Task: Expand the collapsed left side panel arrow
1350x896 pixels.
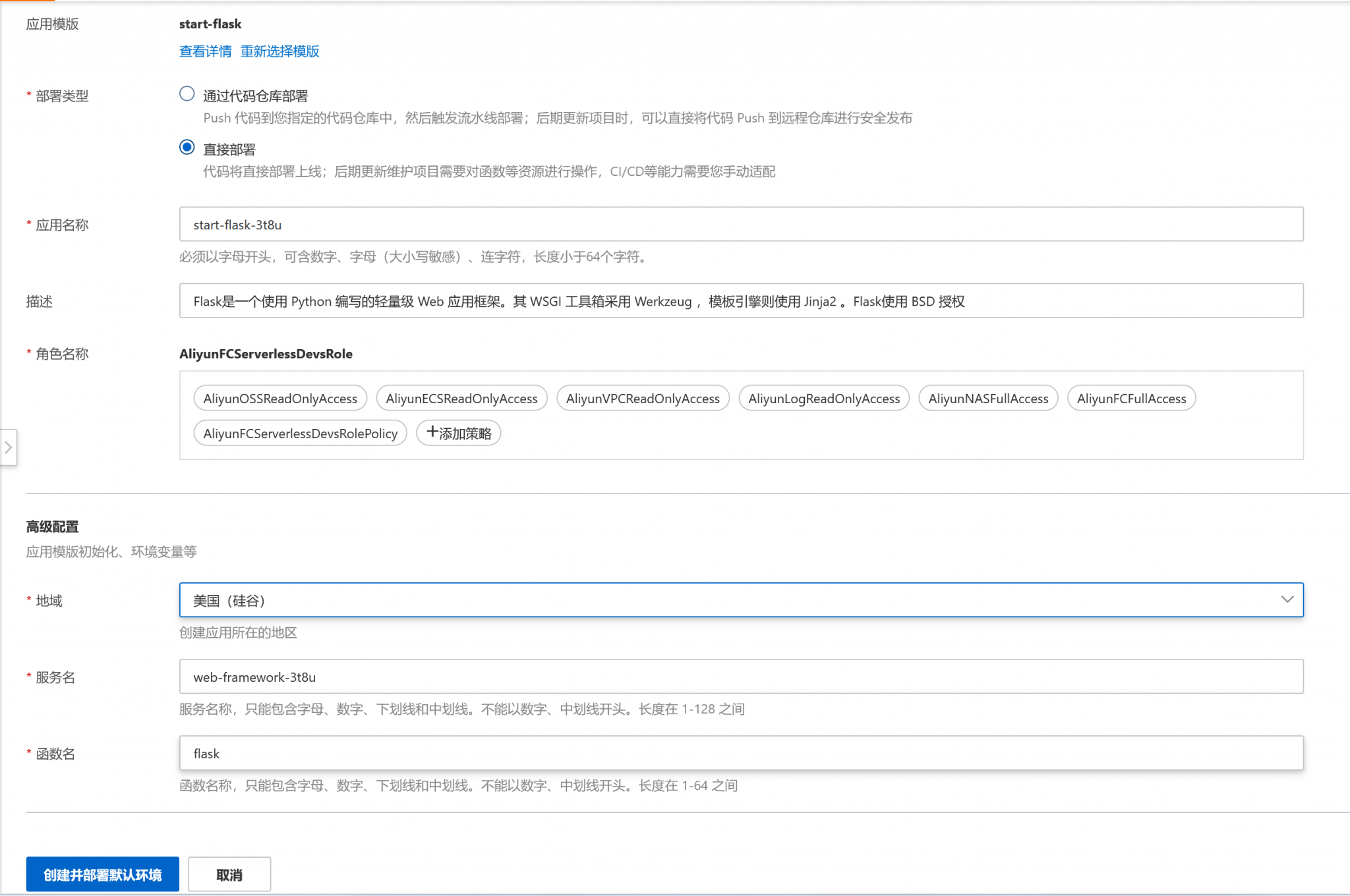Action: (9, 447)
